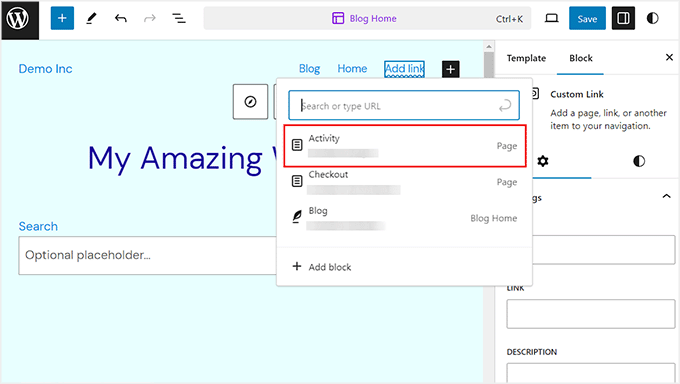Image resolution: width=680 pixels, height=384 pixels.
Task: Select the Search label text
Action: coord(38,226)
